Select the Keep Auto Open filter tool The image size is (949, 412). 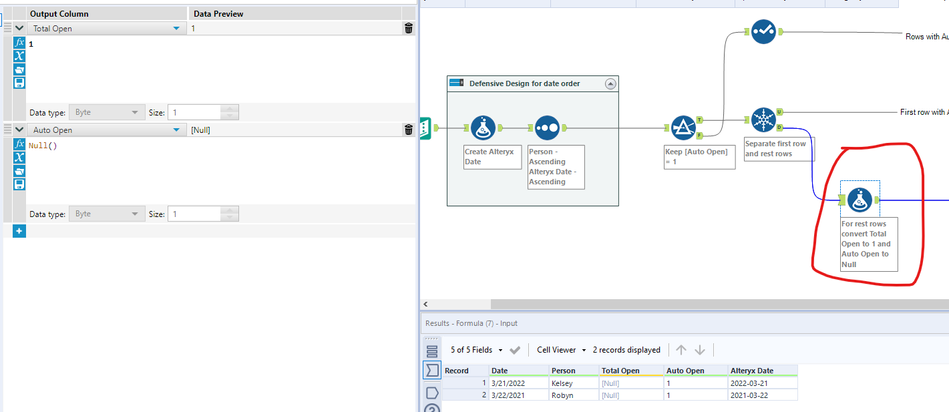(683, 128)
